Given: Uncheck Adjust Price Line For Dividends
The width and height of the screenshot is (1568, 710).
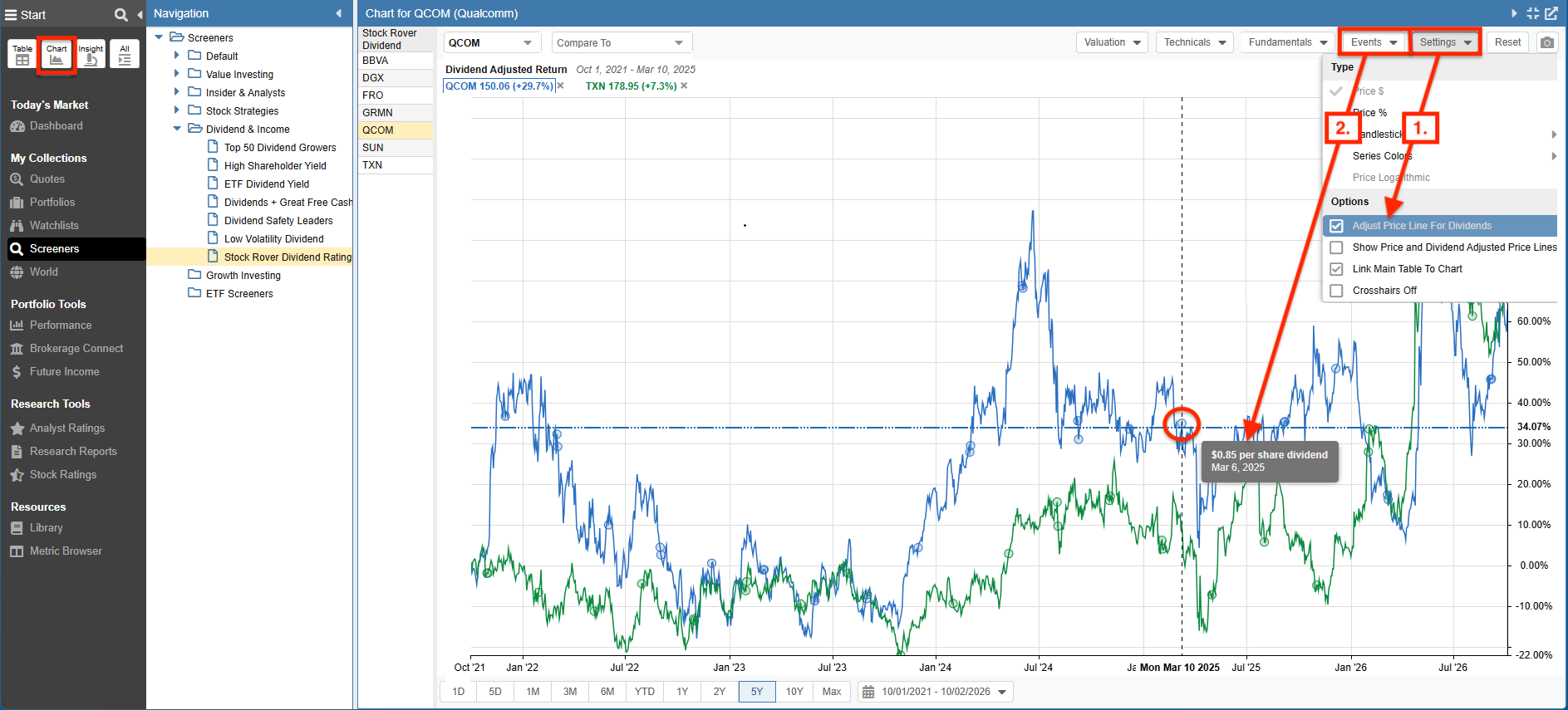Looking at the screenshot, I should coord(1336,226).
